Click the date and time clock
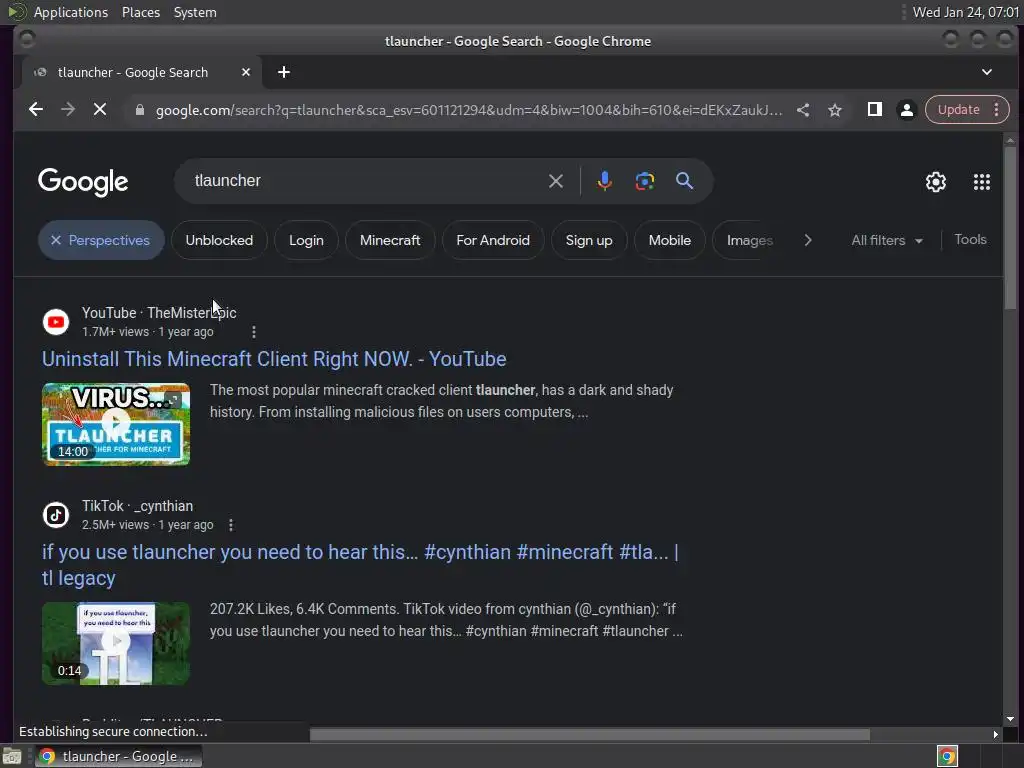Screen dimensions: 1024x768 click(x=965, y=12)
